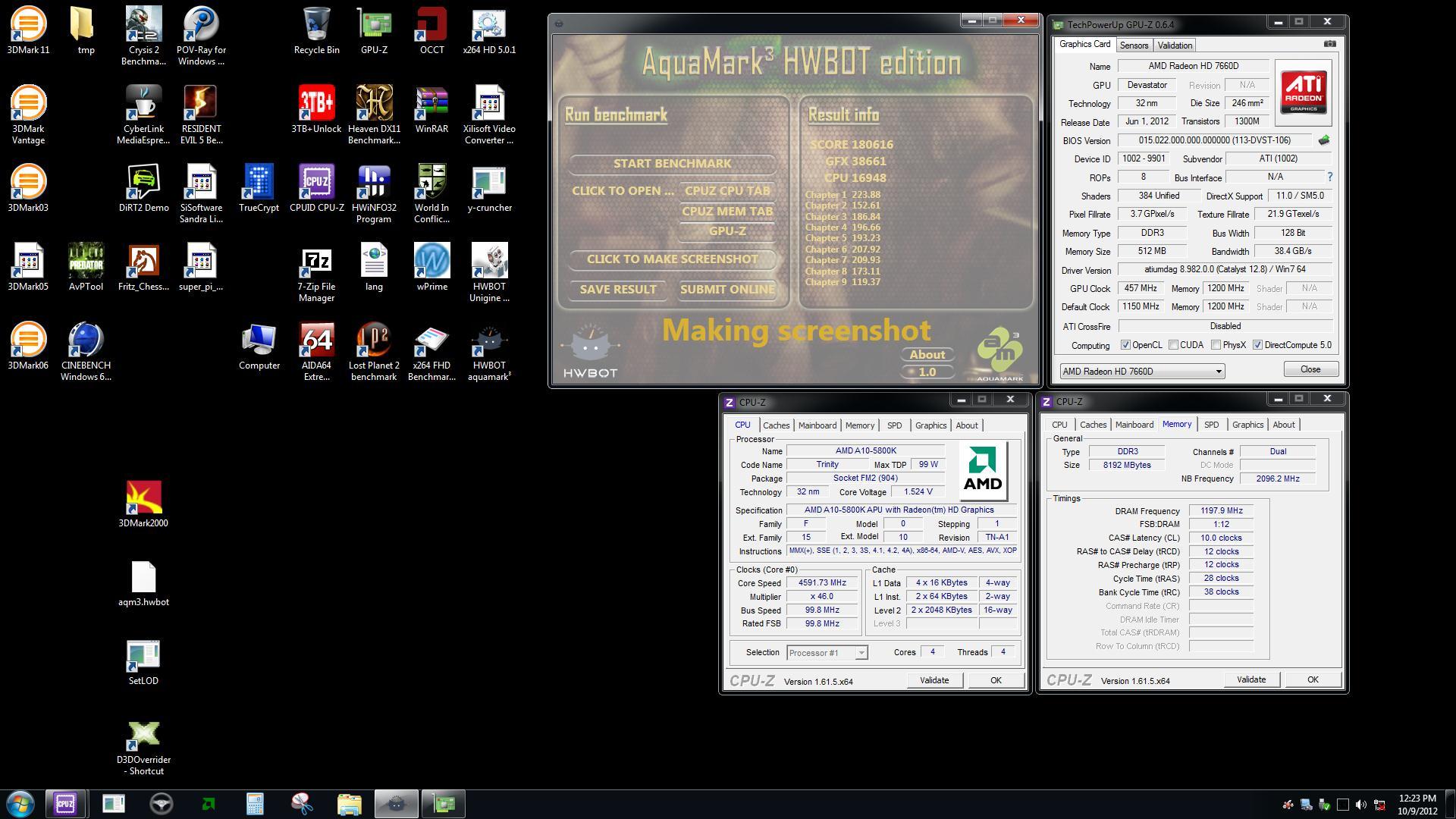Switch to Sensors tab in GPU-Z
Image resolution: width=1456 pixels, height=819 pixels.
pos(1134,45)
